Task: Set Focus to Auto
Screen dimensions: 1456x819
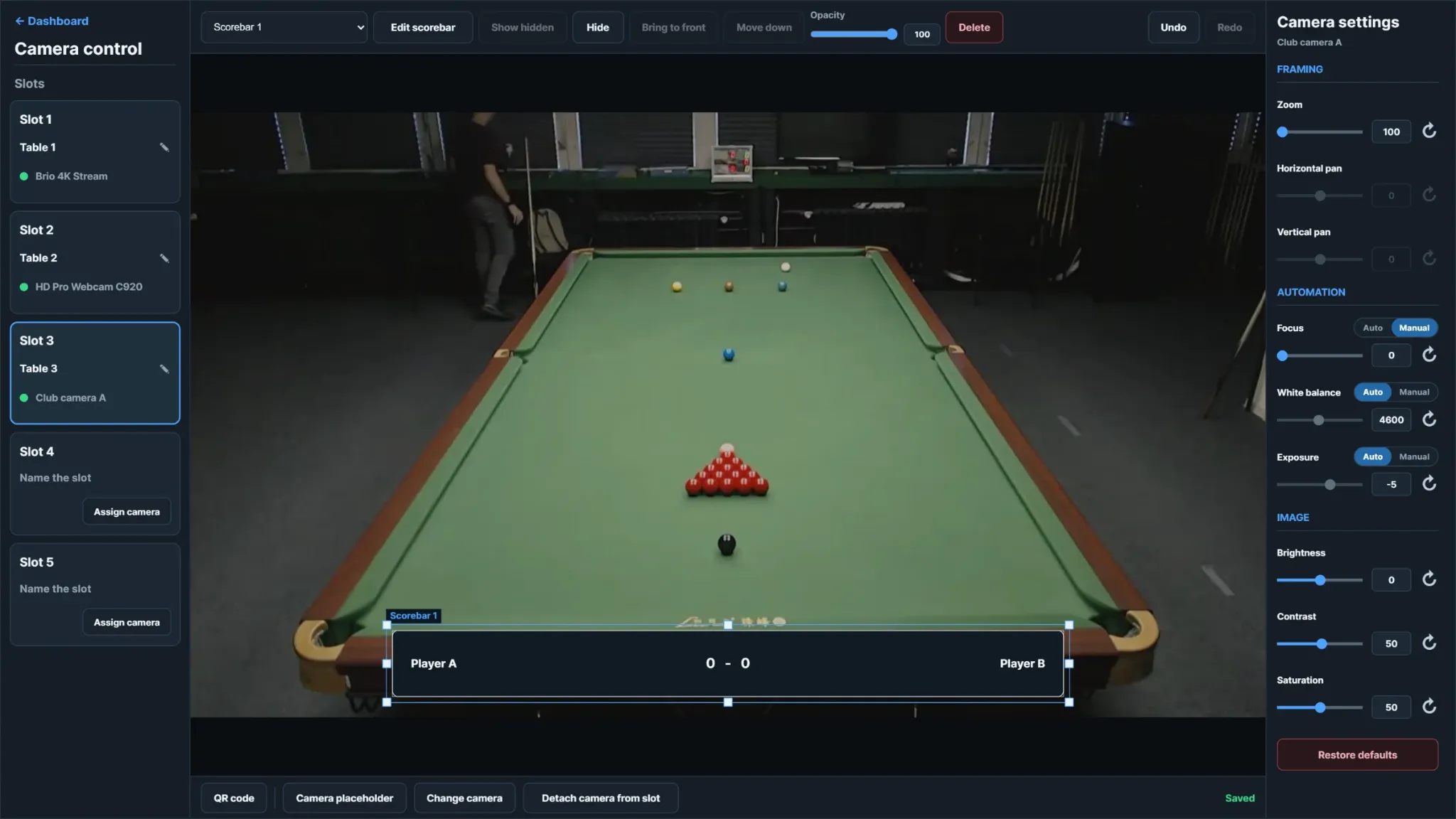Action: pyautogui.click(x=1372, y=328)
